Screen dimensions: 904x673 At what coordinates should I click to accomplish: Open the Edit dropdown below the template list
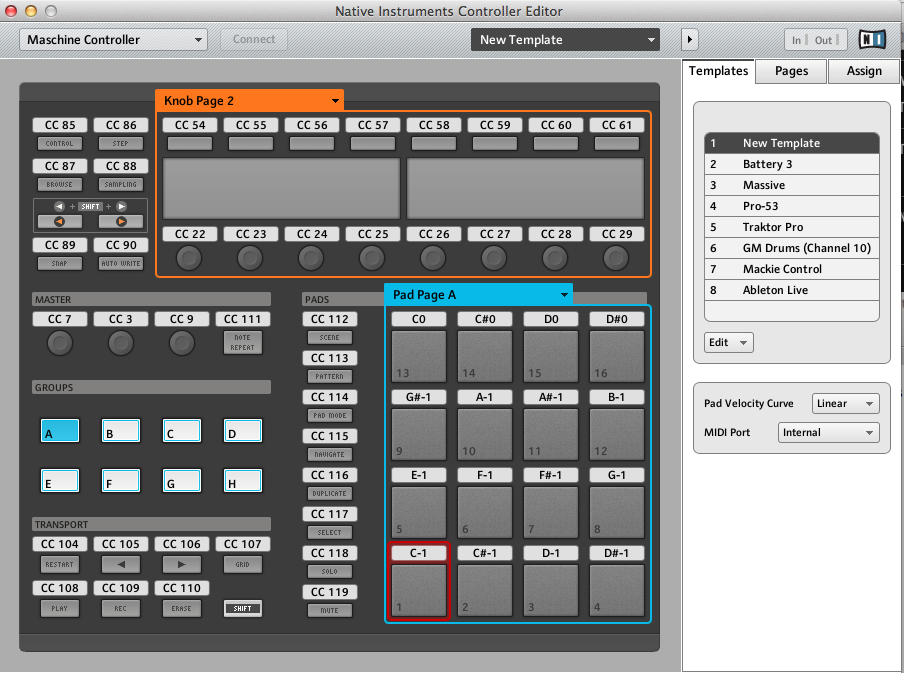pos(729,343)
